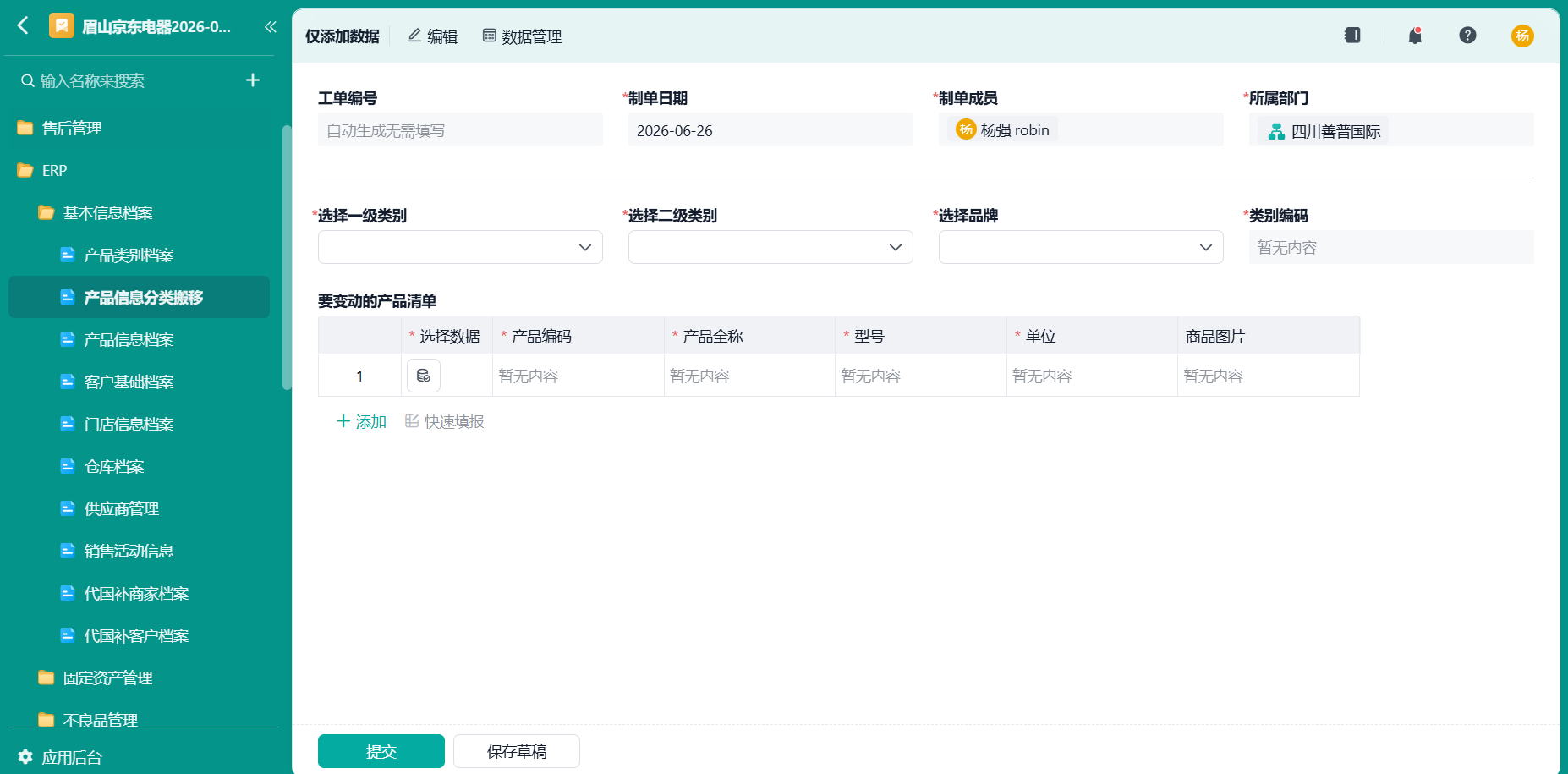Open the 选择品牌 dropdown
This screenshot has height=774, width=1568.
1081,247
